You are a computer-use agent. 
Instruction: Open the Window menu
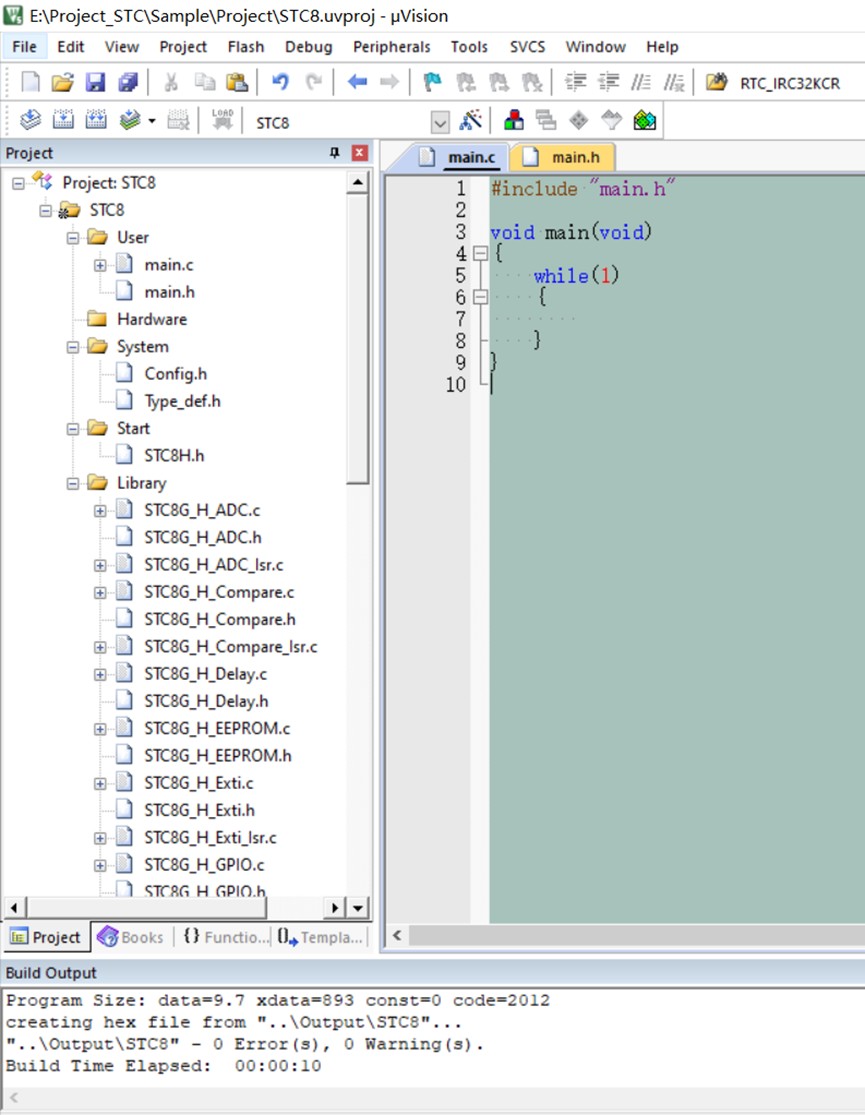pyautogui.click(x=595, y=47)
